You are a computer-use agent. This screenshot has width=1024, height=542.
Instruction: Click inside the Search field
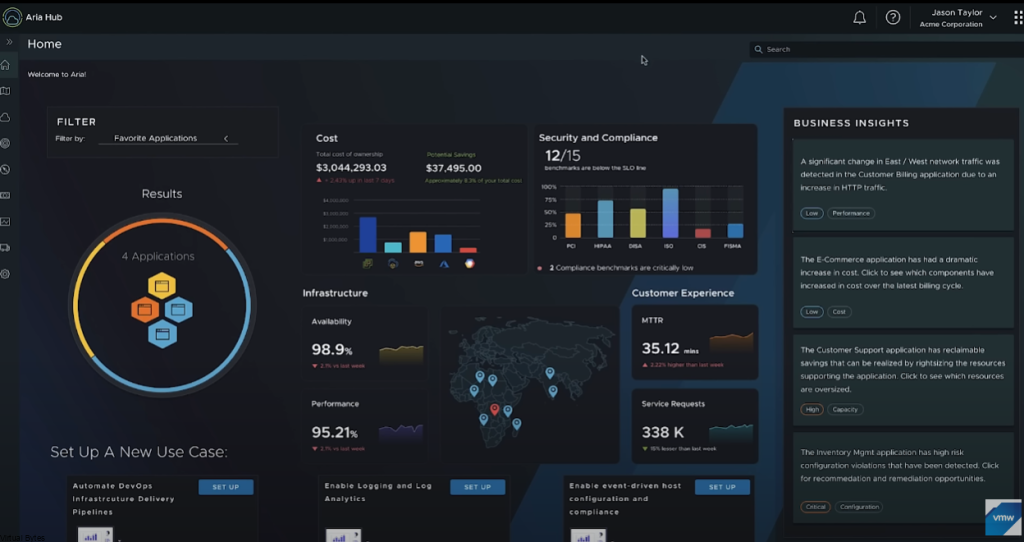tap(888, 49)
